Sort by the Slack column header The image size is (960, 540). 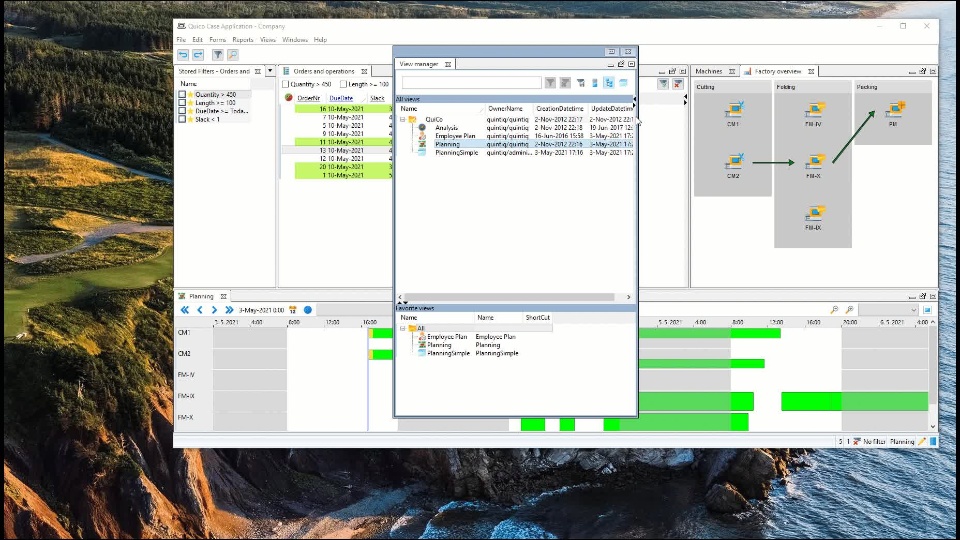click(377, 98)
